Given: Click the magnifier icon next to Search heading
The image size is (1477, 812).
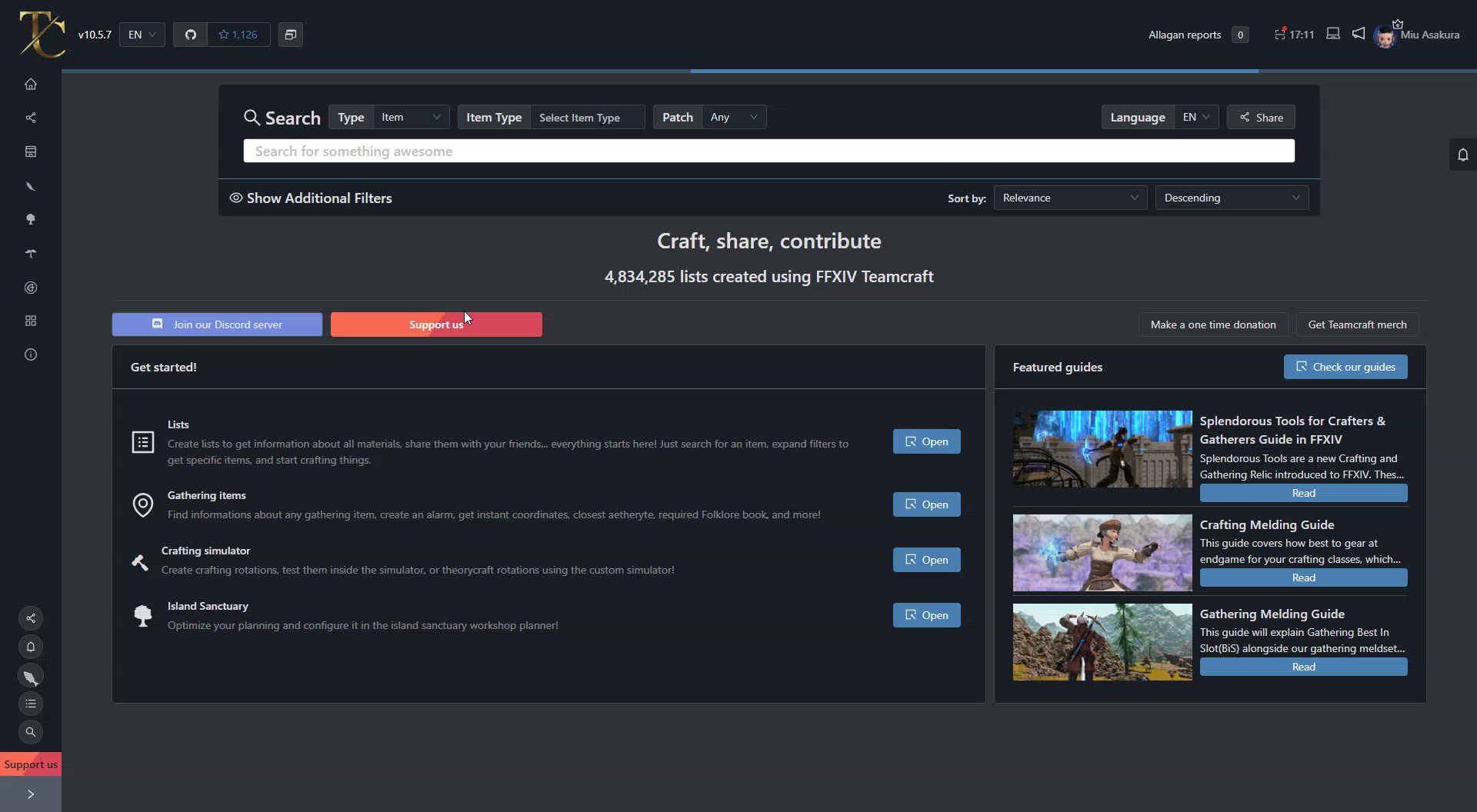Looking at the screenshot, I should pyautogui.click(x=252, y=117).
